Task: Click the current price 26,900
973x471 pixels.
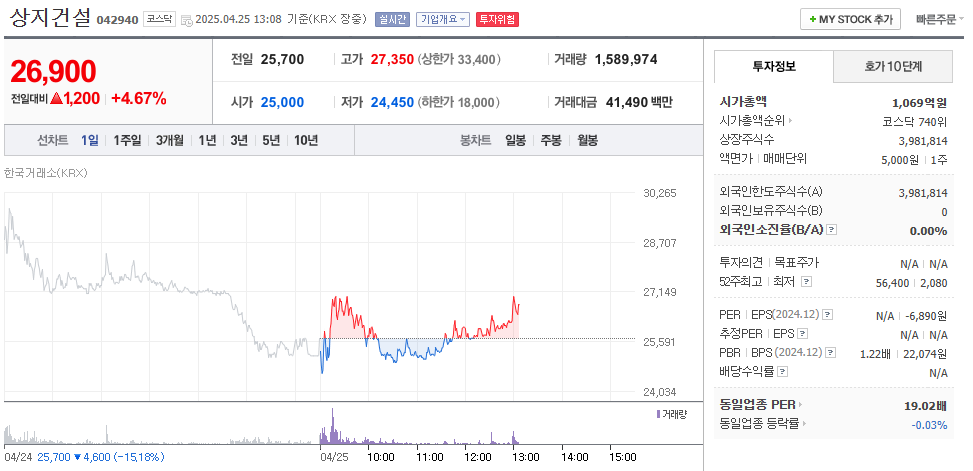Action: coord(53,72)
